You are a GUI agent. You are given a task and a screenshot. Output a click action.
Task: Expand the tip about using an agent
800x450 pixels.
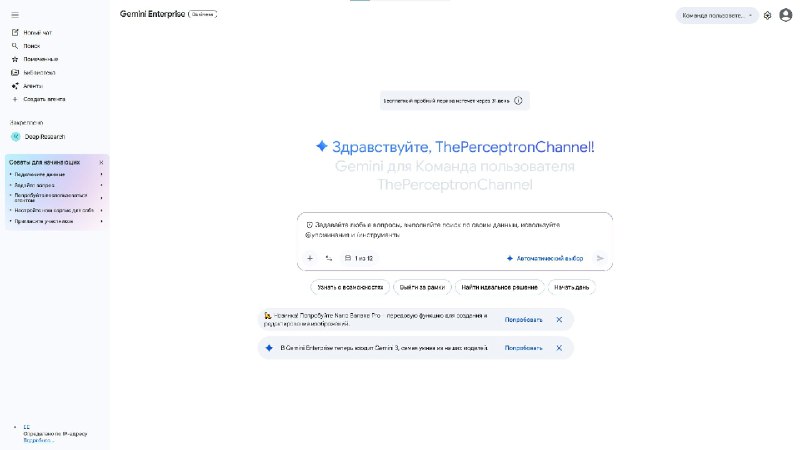pyautogui.click(x=56, y=197)
